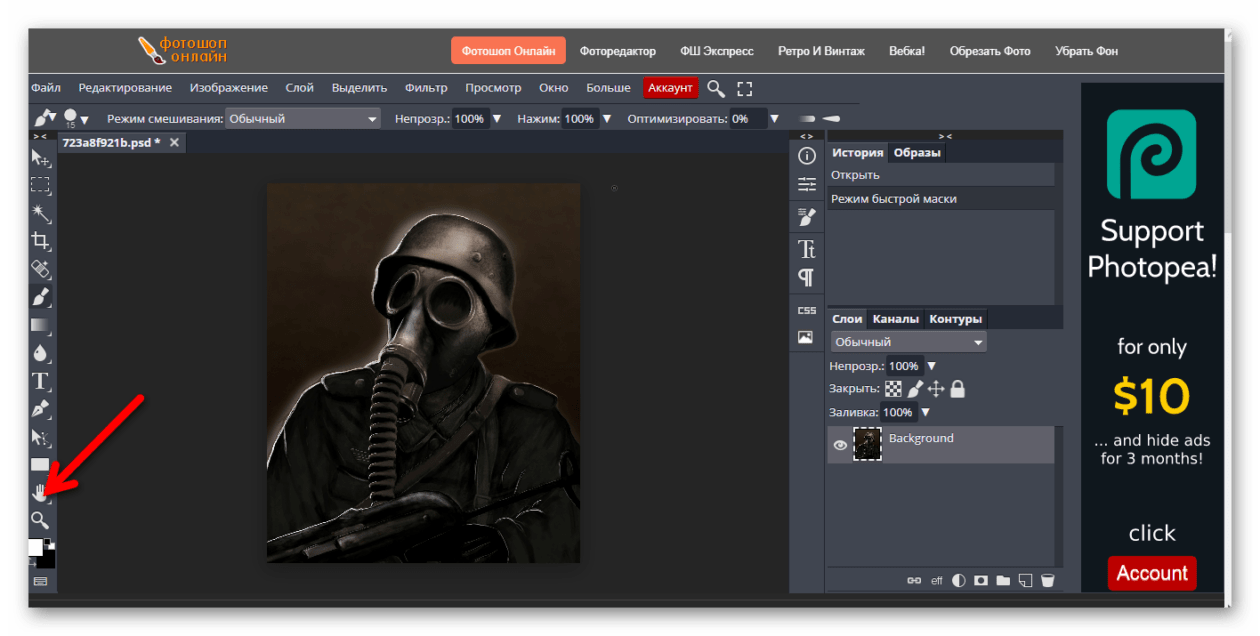Open layer blend mode Обычный dropdown
The image size is (1260, 636).
tap(908, 342)
